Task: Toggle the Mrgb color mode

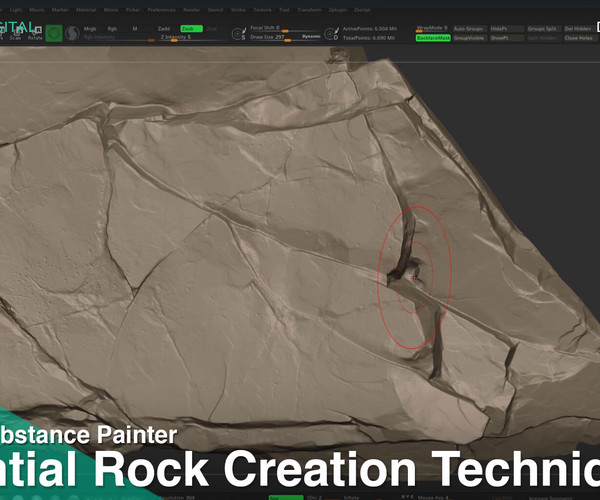Action: 90,29
